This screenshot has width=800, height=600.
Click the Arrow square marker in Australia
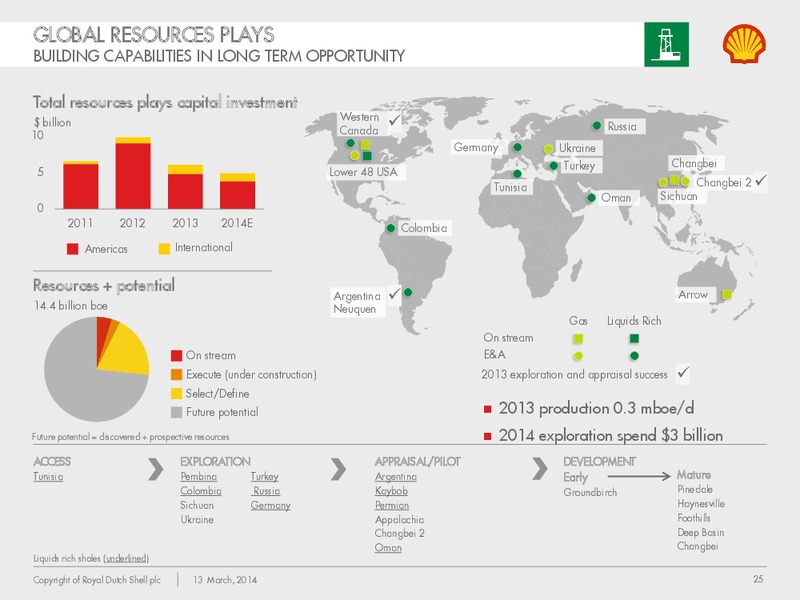pos(727,294)
